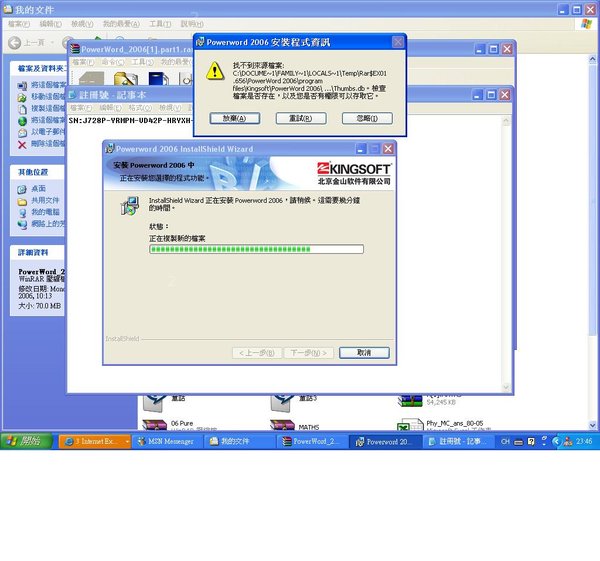Image resolution: width=600 pixels, height=561 pixels.
Task: Open 編輯(E) menu in 我的文件 window
Action: pyautogui.click(x=51, y=24)
